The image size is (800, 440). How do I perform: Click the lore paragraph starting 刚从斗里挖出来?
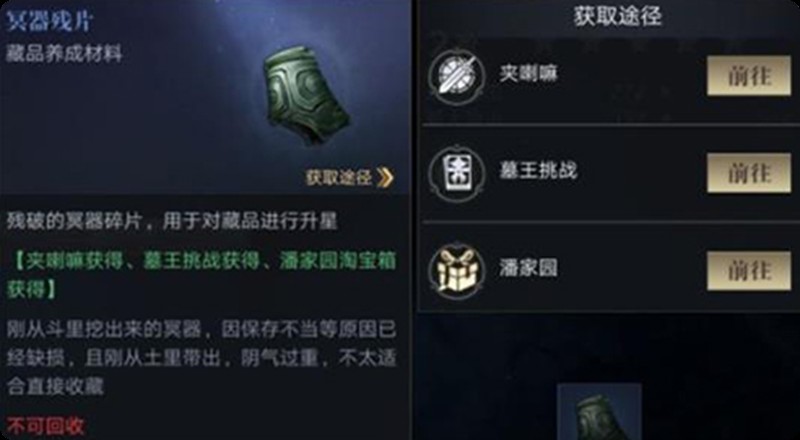click(201, 358)
